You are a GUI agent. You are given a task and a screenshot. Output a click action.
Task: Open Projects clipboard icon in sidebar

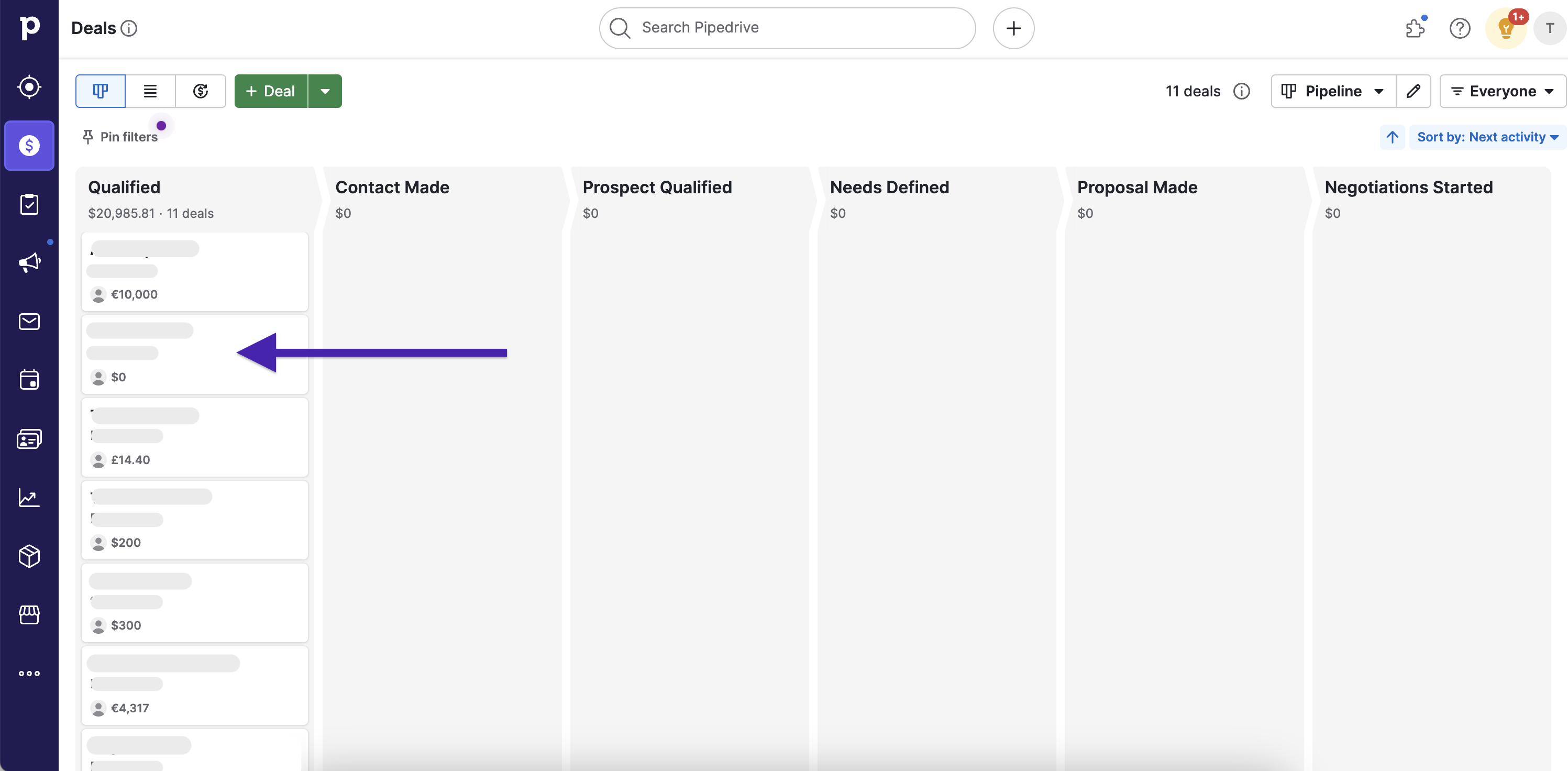click(x=29, y=204)
